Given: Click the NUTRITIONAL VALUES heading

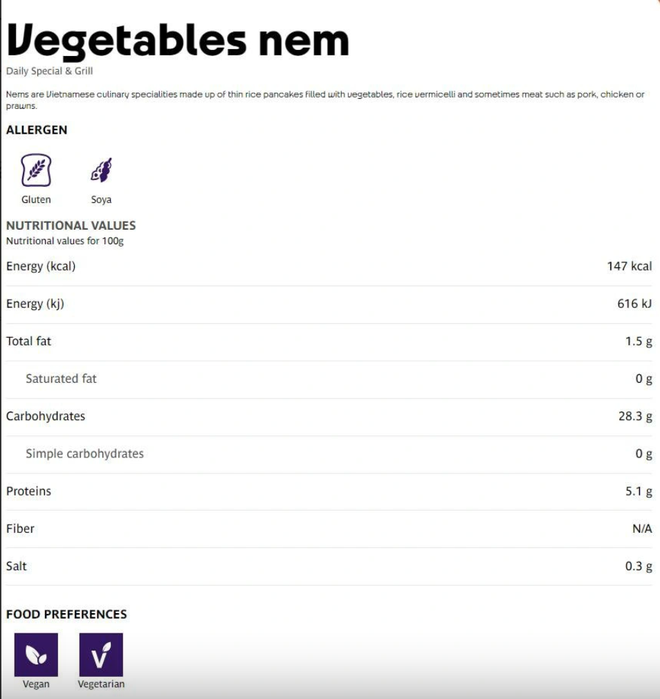Looking at the screenshot, I should pos(71,226).
